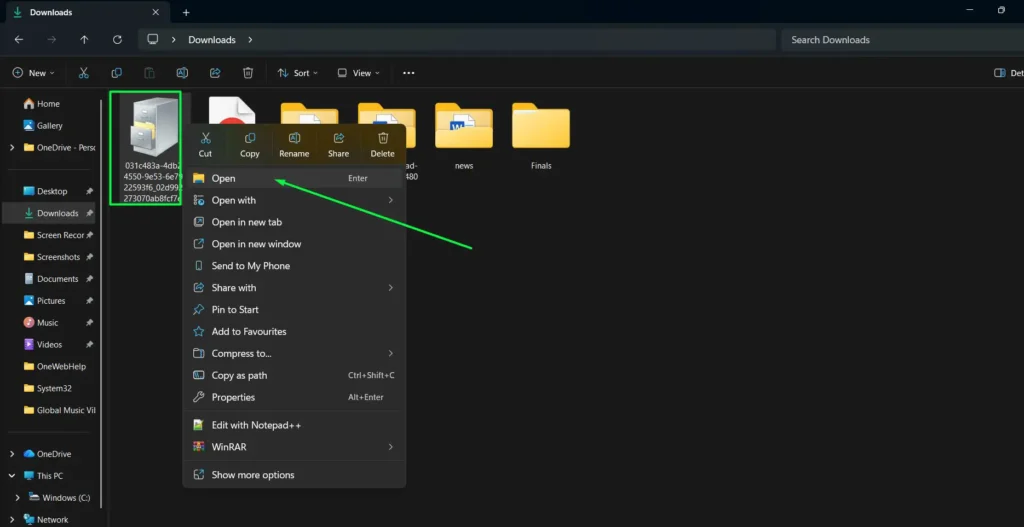
Task: Click the Share icon in the toolbar
Action: [215, 73]
